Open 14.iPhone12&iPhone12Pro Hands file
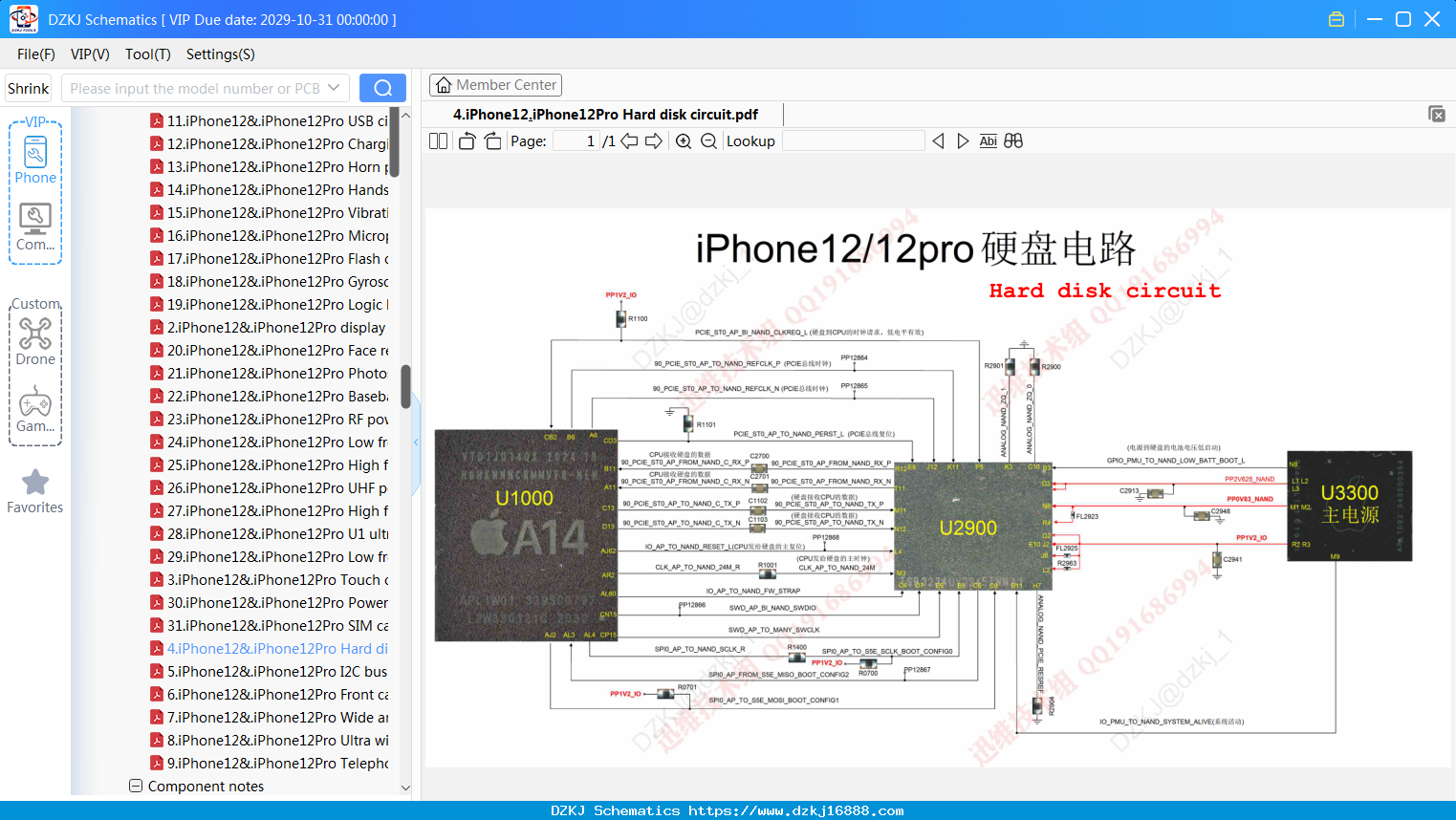 coord(269,189)
